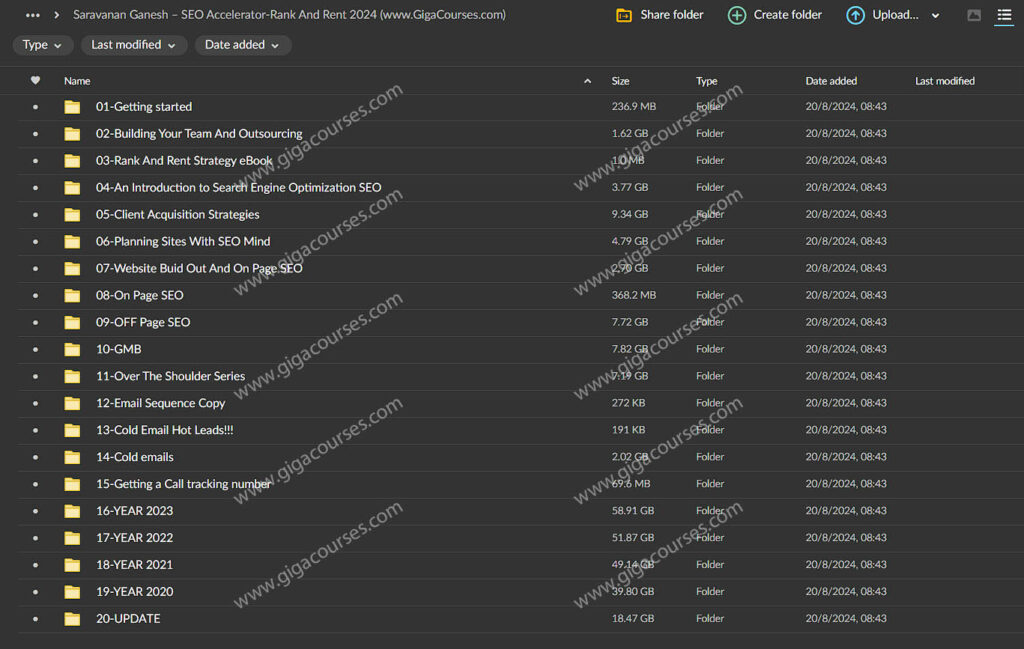Toggle the selection dot for 05-Client Acquisition Strategies
1024x649 pixels.
click(x=37, y=214)
